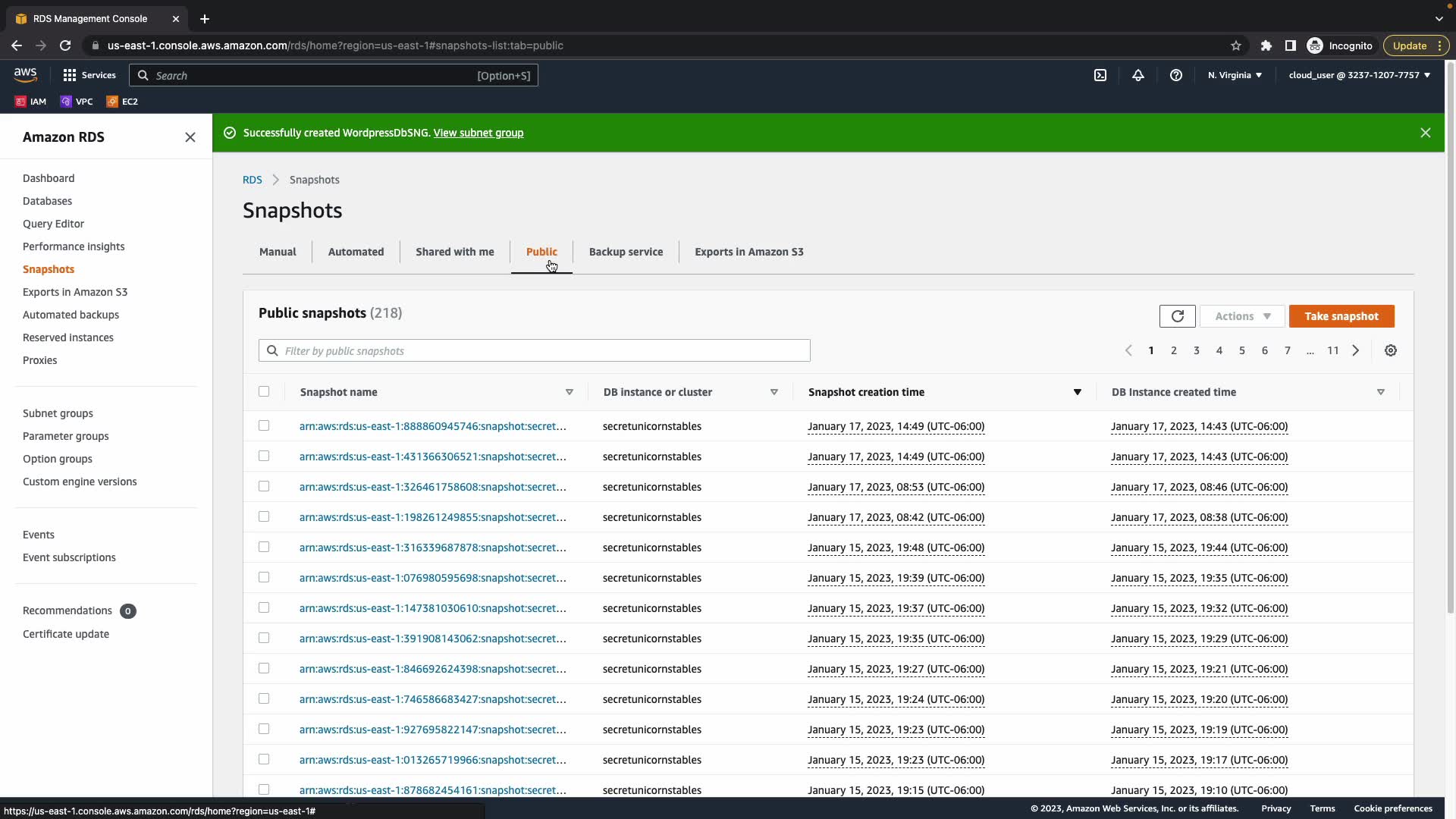This screenshot has width=1456, height=819.
Task: Open the N. Virginia region selector
Action: coord(1235,75)
